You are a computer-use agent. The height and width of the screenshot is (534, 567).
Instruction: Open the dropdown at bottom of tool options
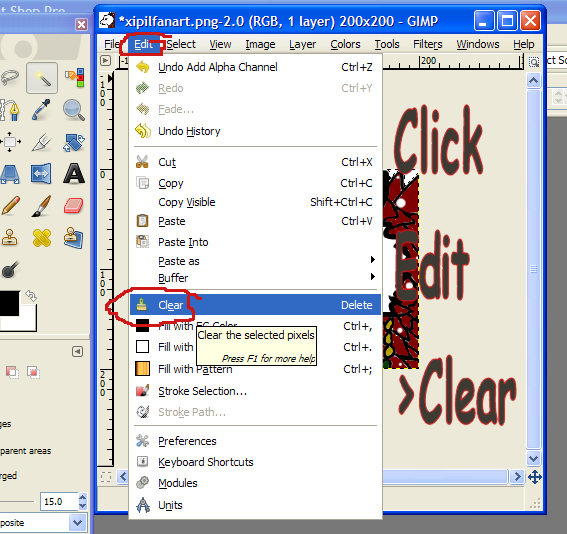click(x=77, y=522)
